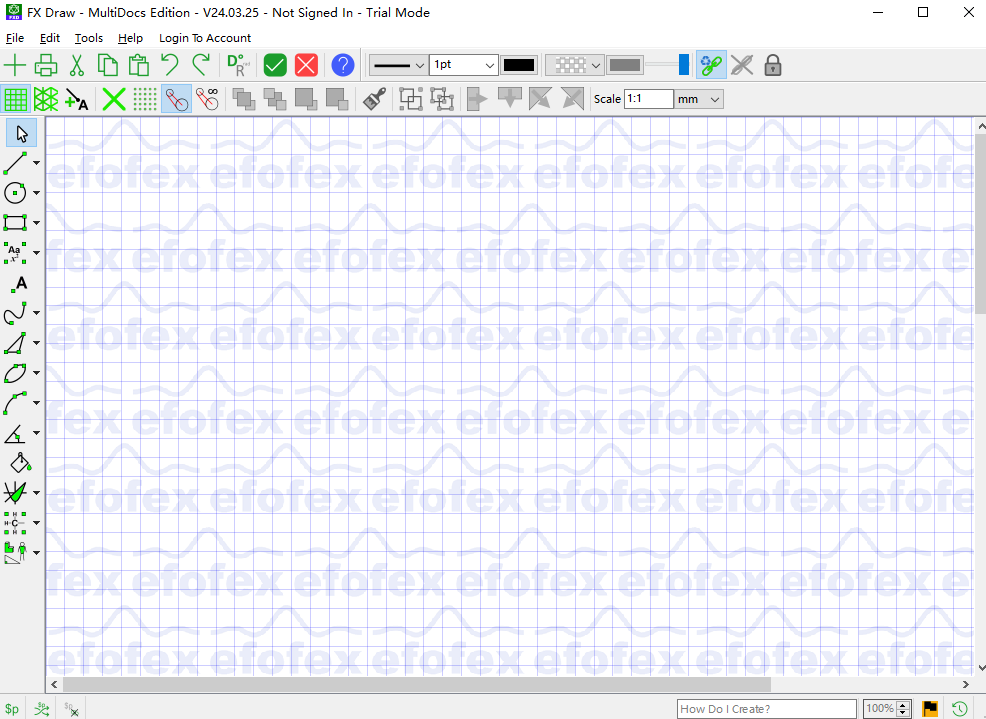Expand the rectangle tool options arrow
This screenshot has height=719, width=986.
coord(36,223)
